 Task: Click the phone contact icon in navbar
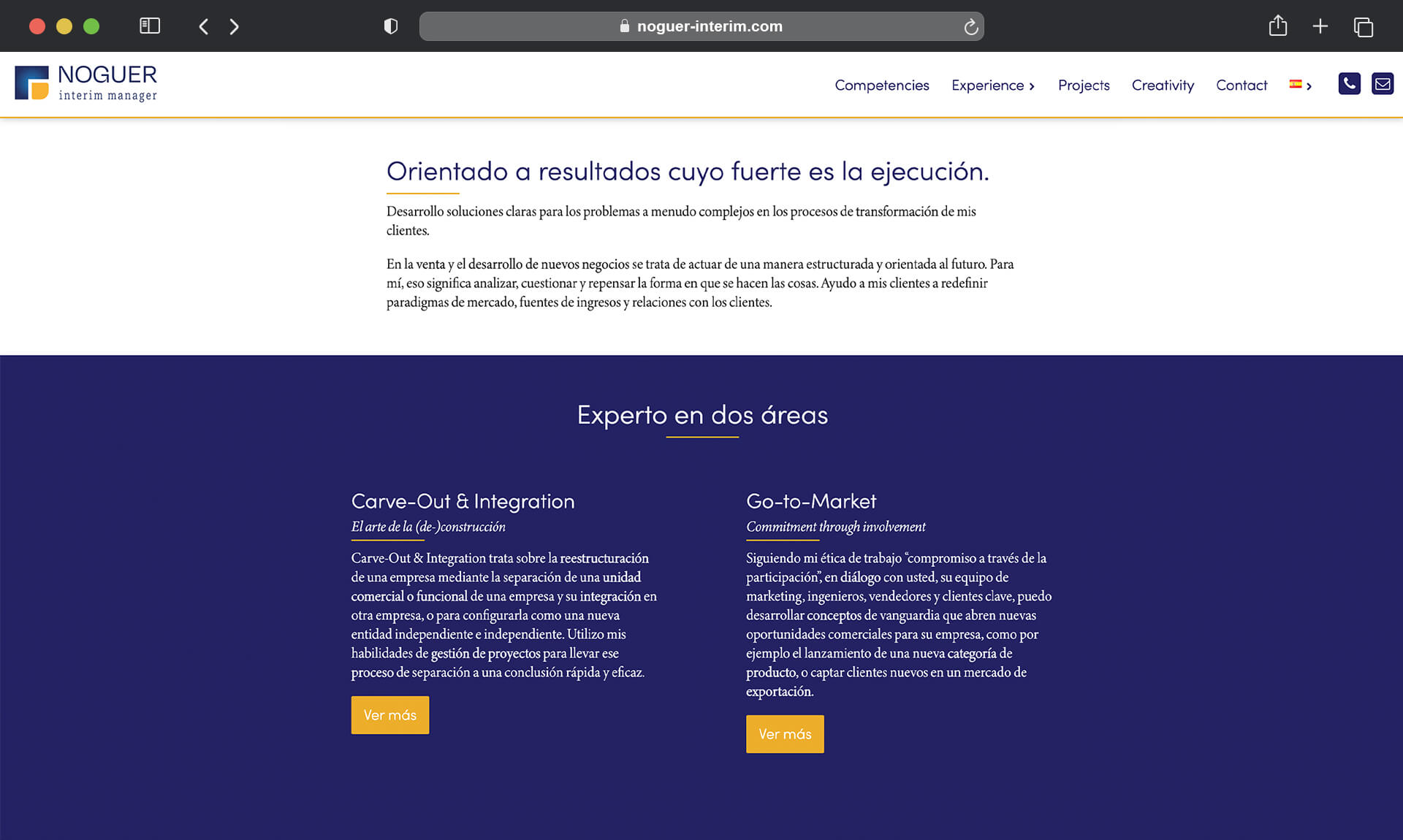(1348, 84)
